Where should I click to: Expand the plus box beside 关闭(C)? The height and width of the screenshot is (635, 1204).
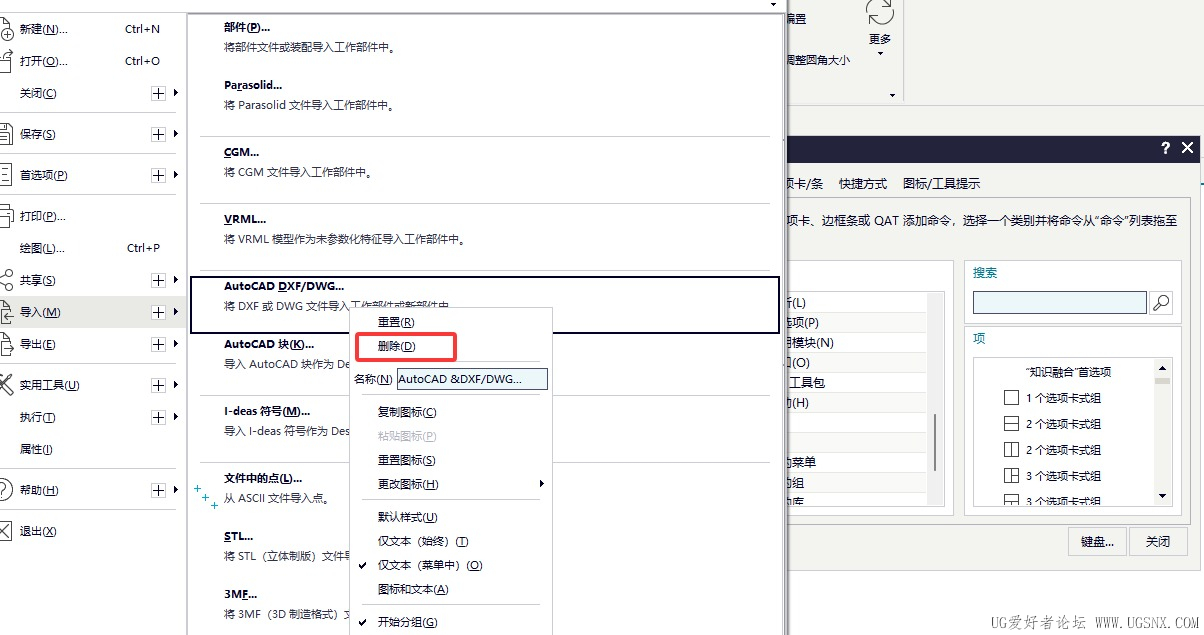click(158, 93)
